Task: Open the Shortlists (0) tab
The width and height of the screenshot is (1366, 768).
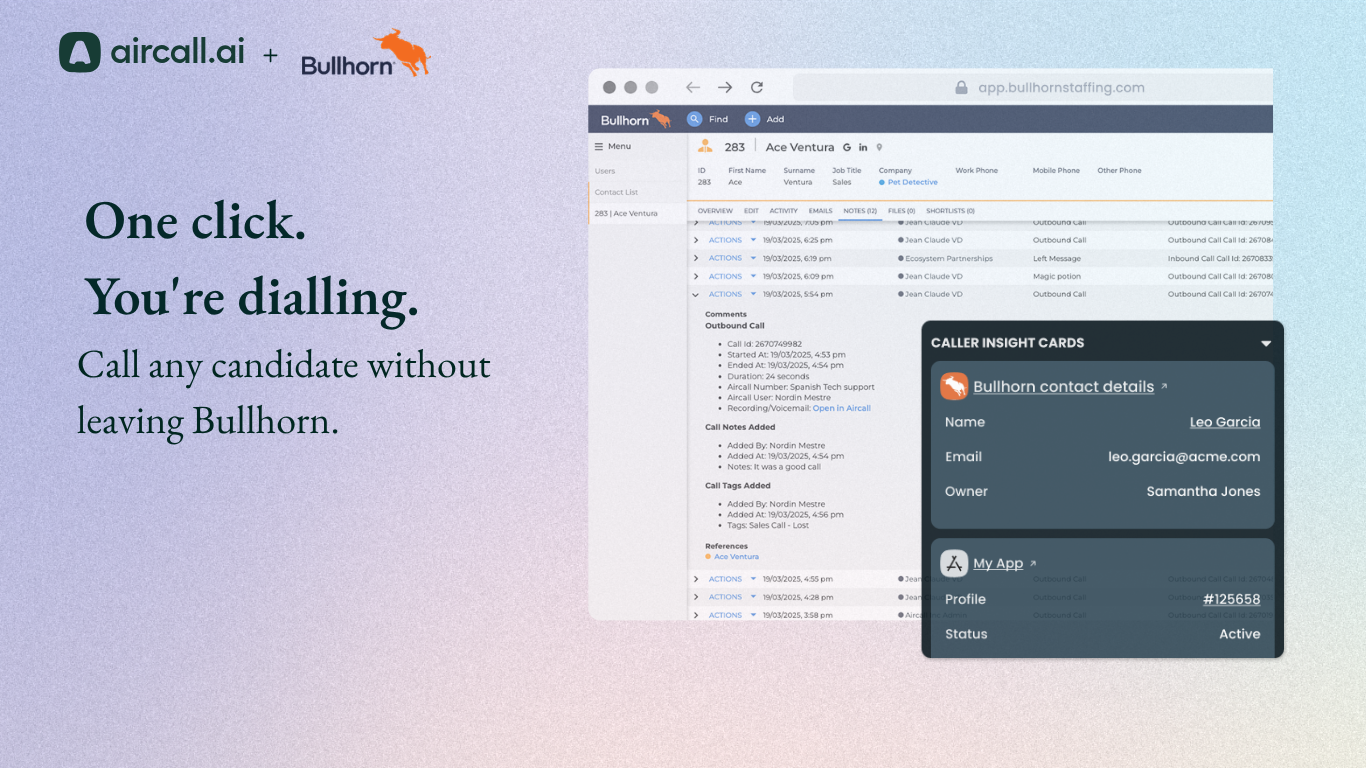Action: point(950,211)
